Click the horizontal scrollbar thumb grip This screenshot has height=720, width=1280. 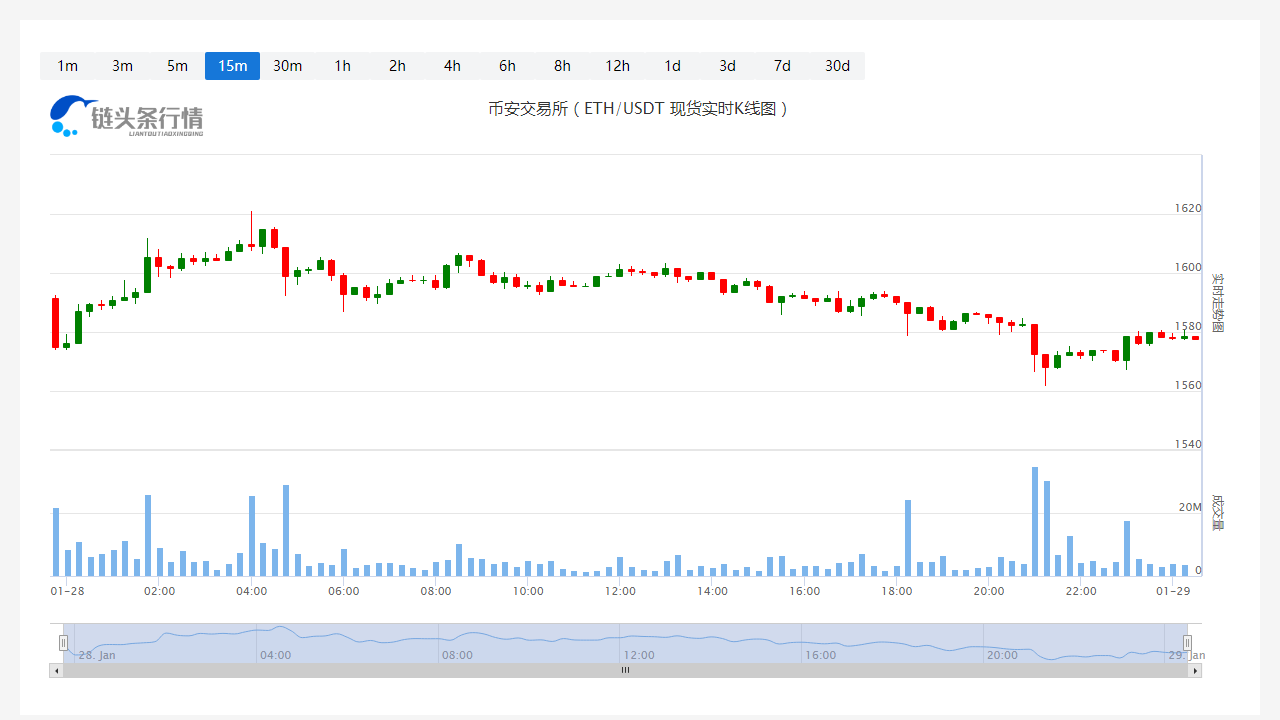point(625,671)
